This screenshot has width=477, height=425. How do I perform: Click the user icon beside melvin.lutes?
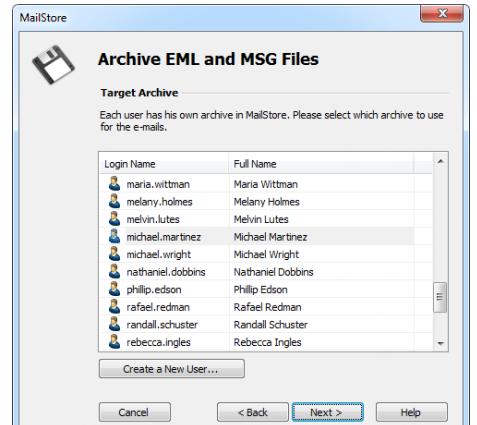pyautogui.click(x=114, y=219)
